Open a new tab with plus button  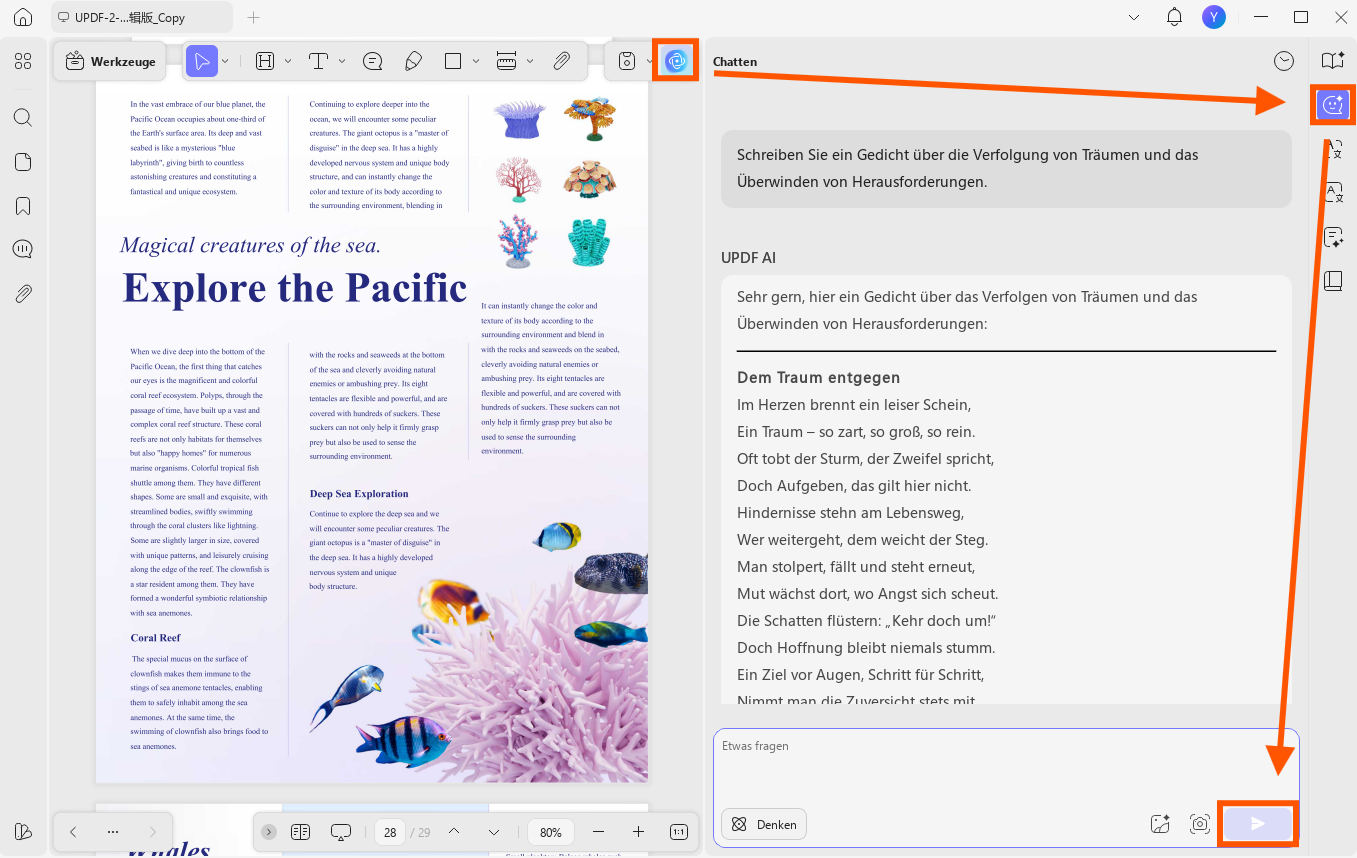[x=253, y=17]
